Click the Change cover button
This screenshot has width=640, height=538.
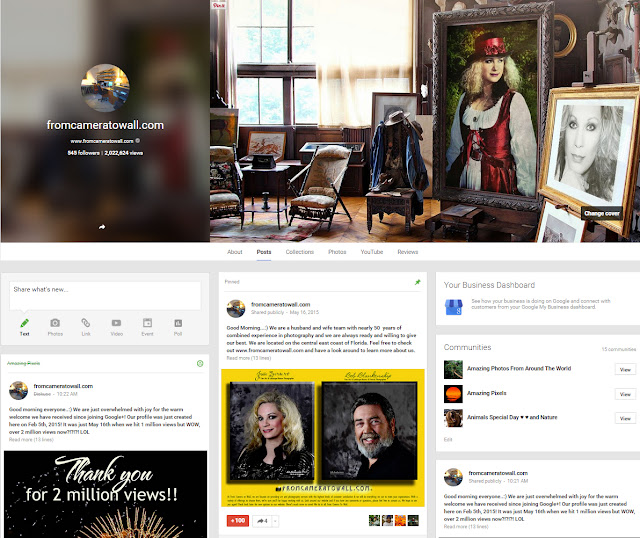pyautogui.click(x=602, y=213)
